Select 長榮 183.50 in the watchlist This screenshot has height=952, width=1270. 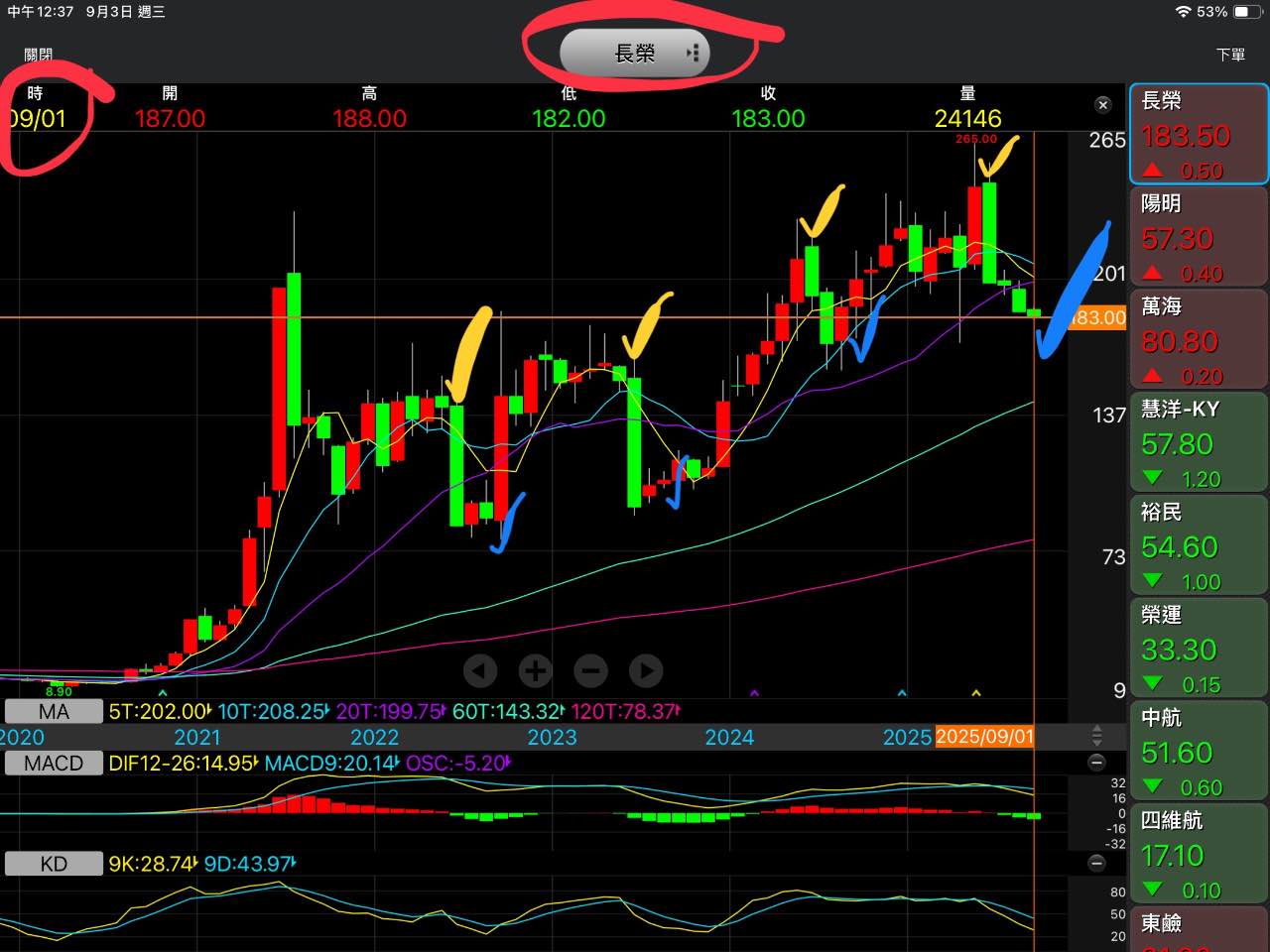pyautogui.click(x=1199, y=135)
